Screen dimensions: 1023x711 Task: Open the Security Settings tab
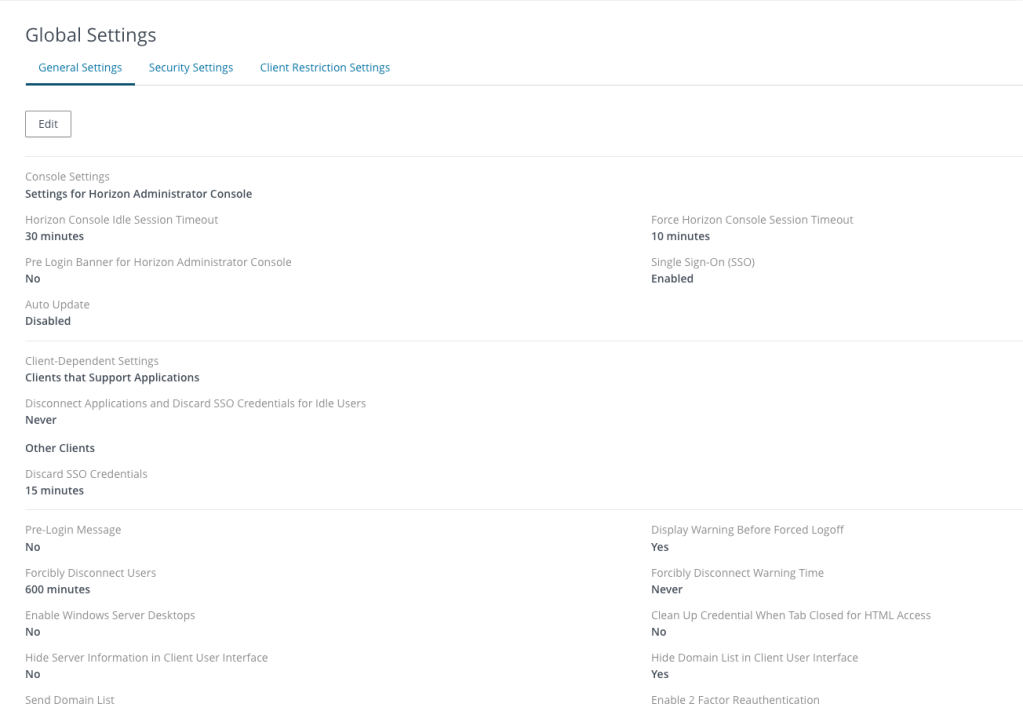click(191, 68)
